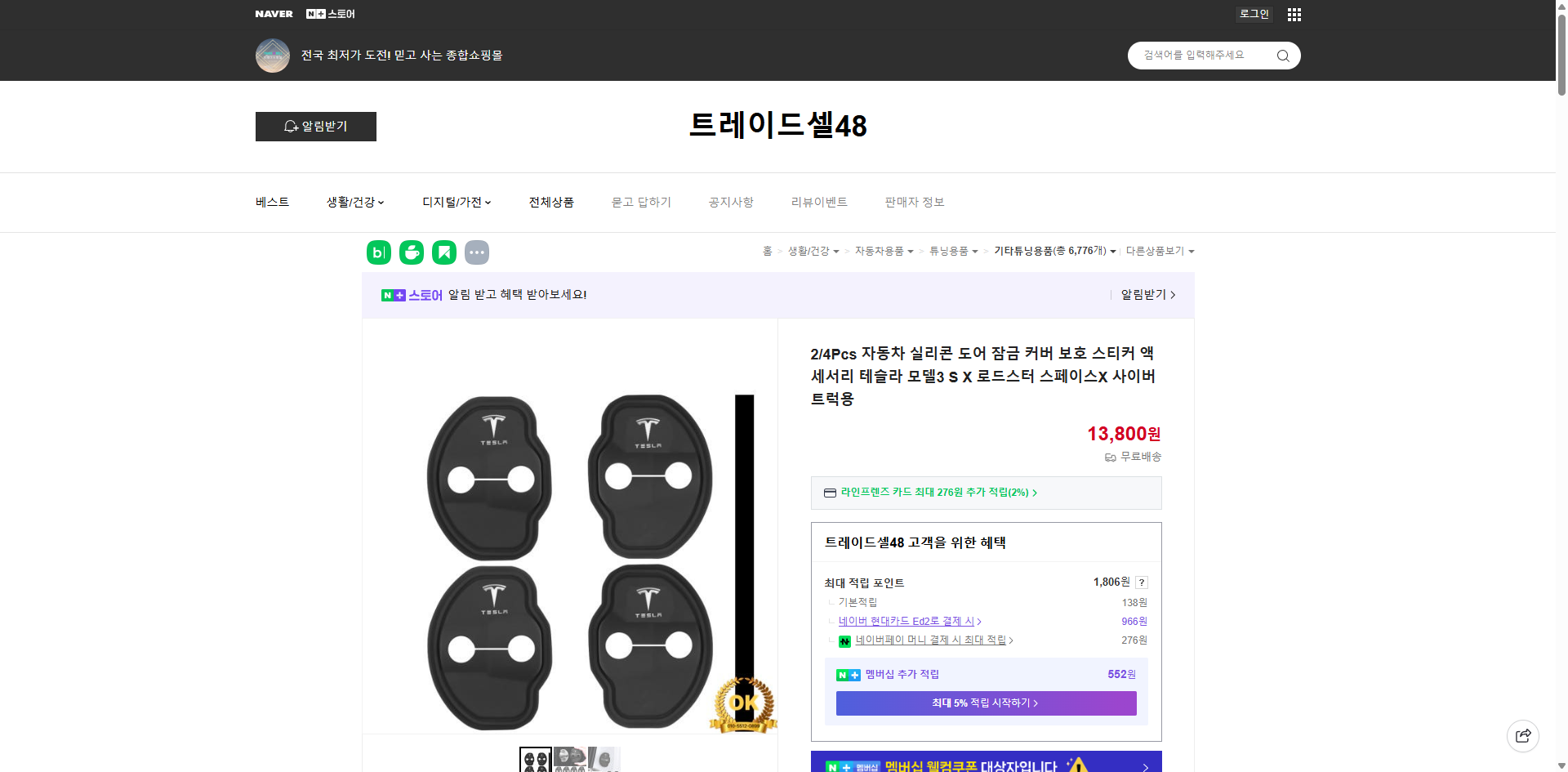Save product with the Keep bookmark icon
Viewport: 1568px width, 772px height.
click(x=443, y=252)
